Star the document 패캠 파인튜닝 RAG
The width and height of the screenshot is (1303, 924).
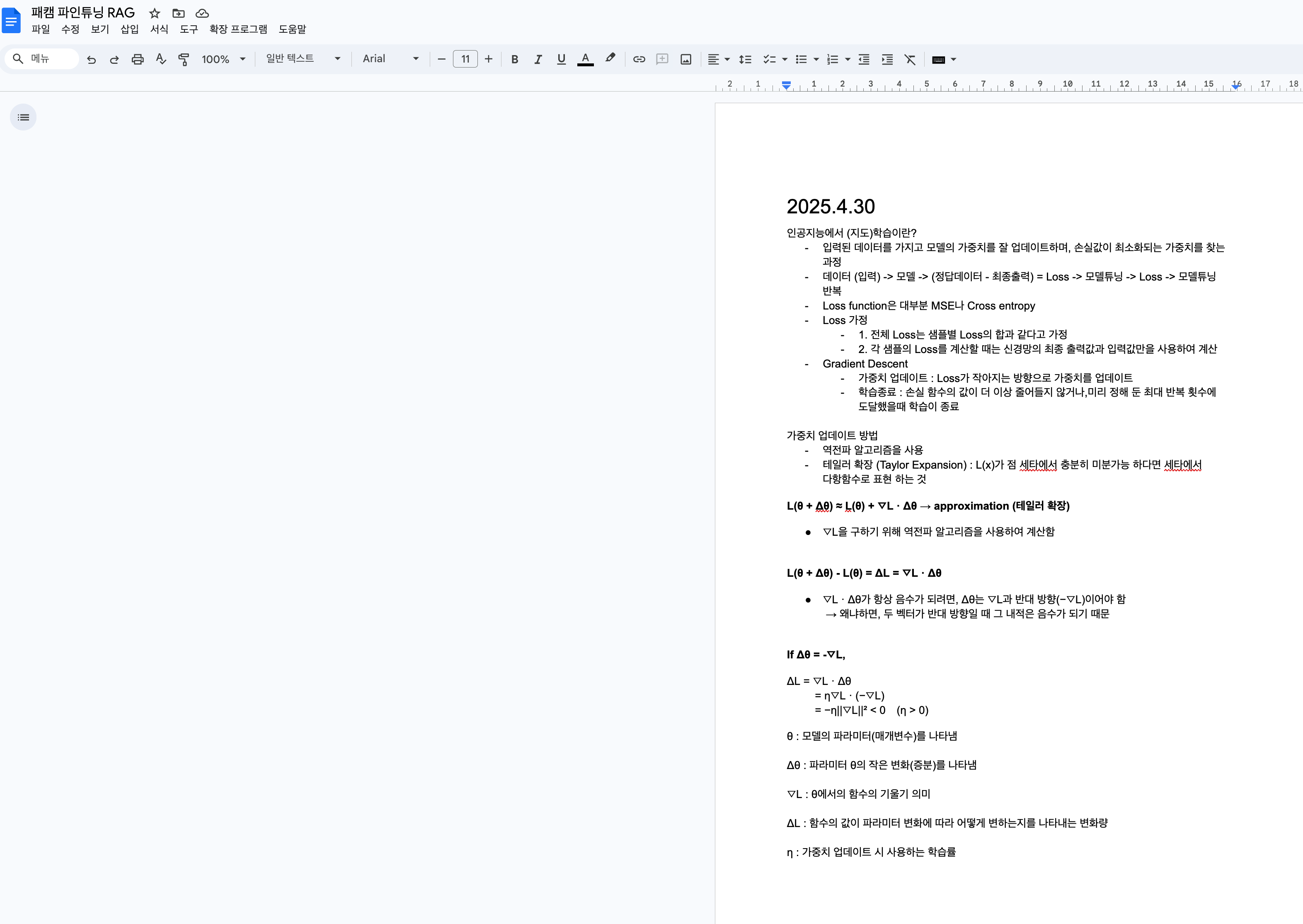pyautogui.click(x=154, y=13)
